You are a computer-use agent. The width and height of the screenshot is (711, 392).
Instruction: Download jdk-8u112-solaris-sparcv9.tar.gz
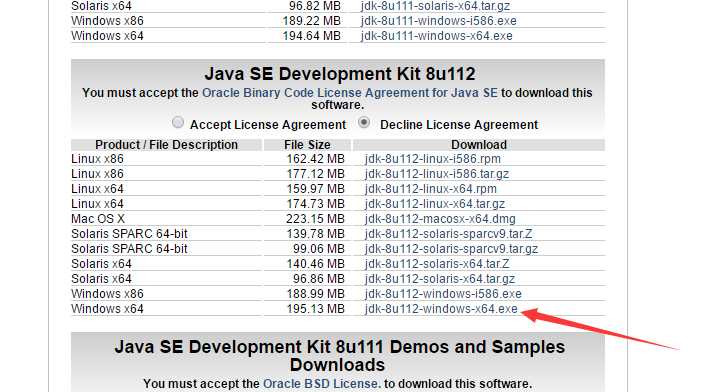(451, 249)
